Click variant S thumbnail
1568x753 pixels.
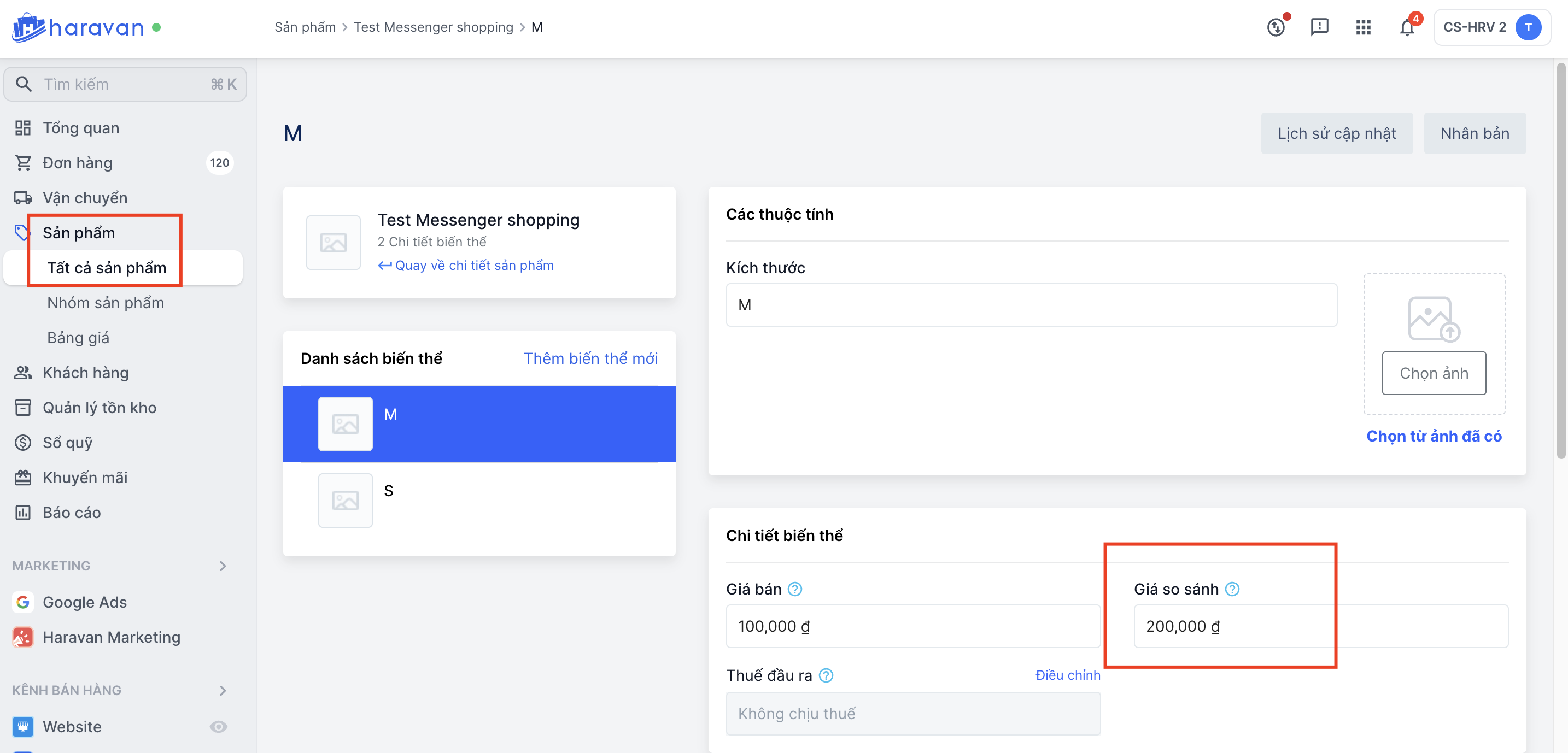[345, 501]
